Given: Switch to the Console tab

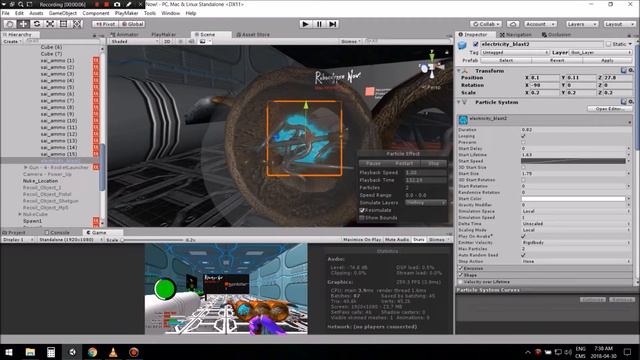Looking at the screenshot, I should point(57,232).
